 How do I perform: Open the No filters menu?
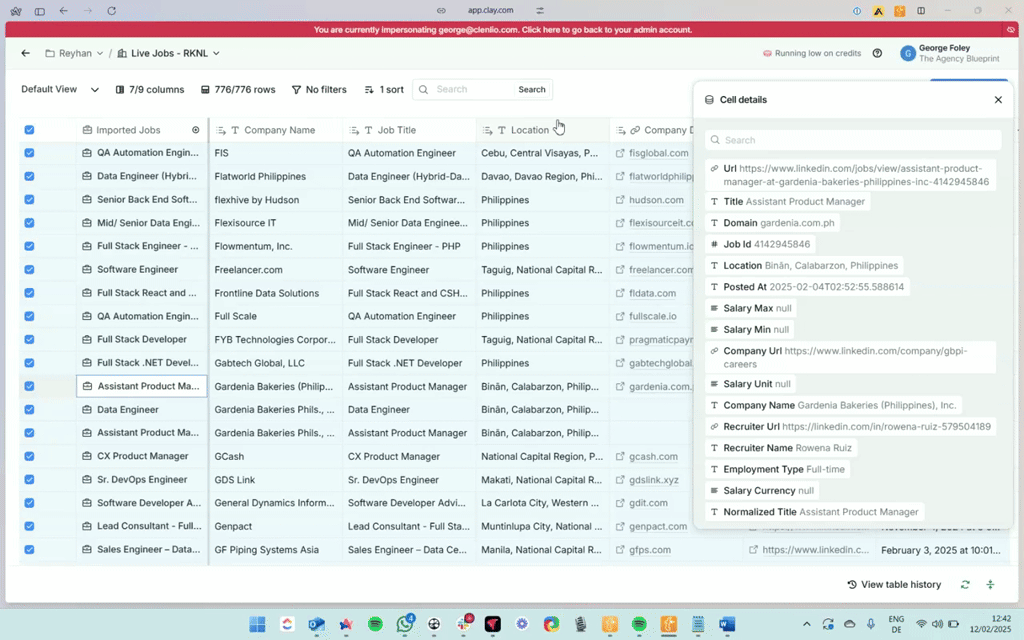point(319,90)
